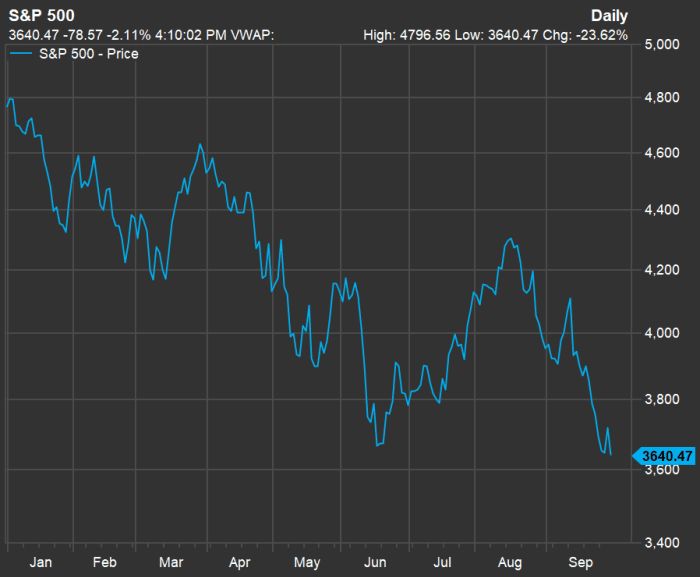
Task: Click the 4,400 y-axis label
Action: (662, 209)
